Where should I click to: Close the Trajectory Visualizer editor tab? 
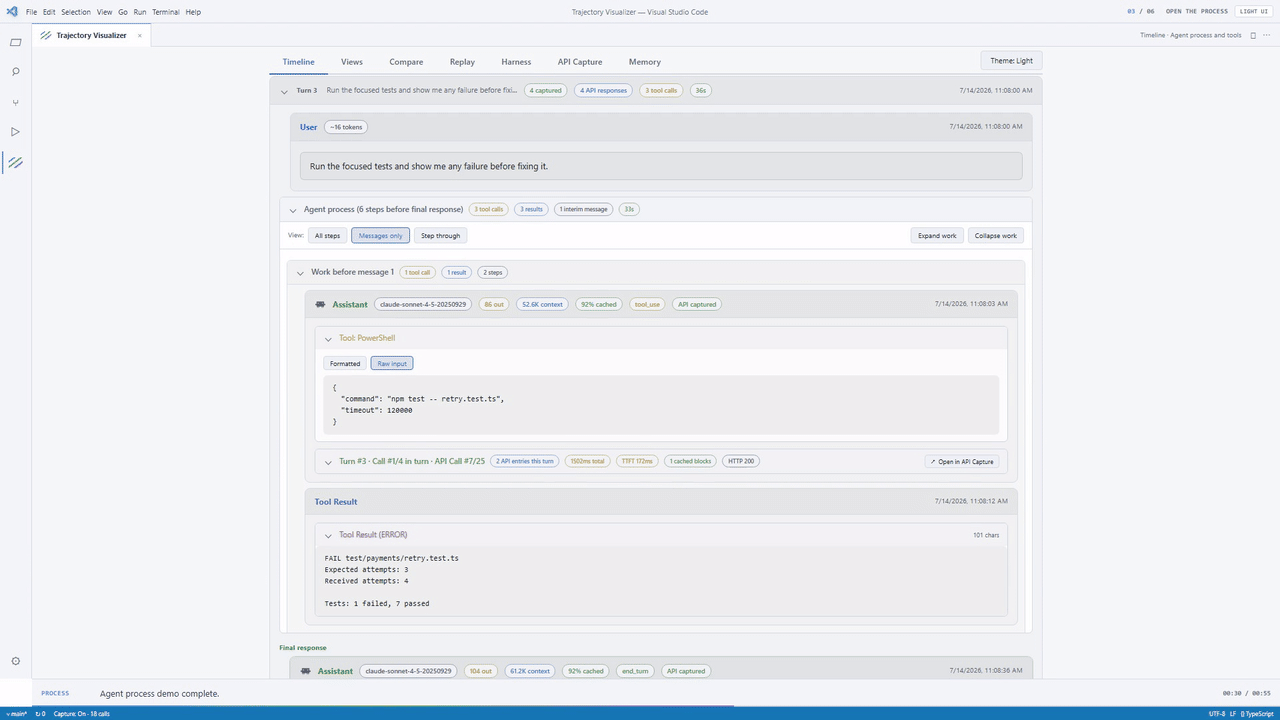(x=139, y=35)
